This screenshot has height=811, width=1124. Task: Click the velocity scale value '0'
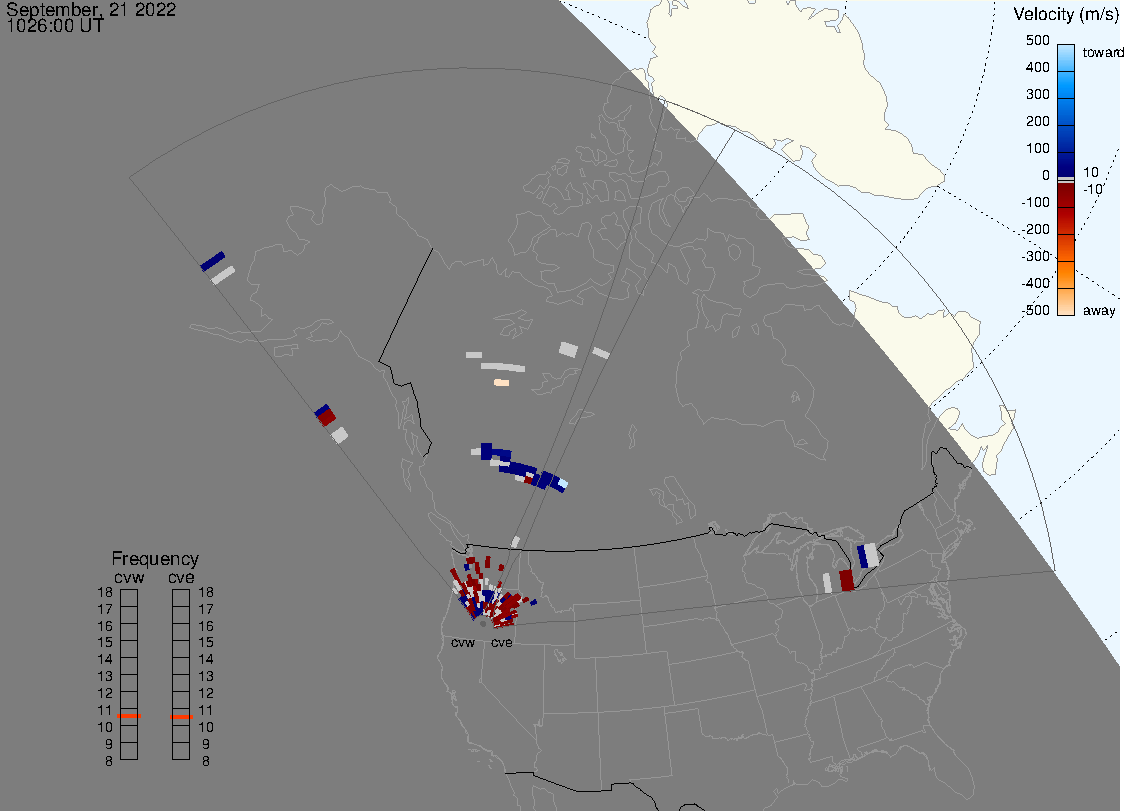click(1046, 176)
